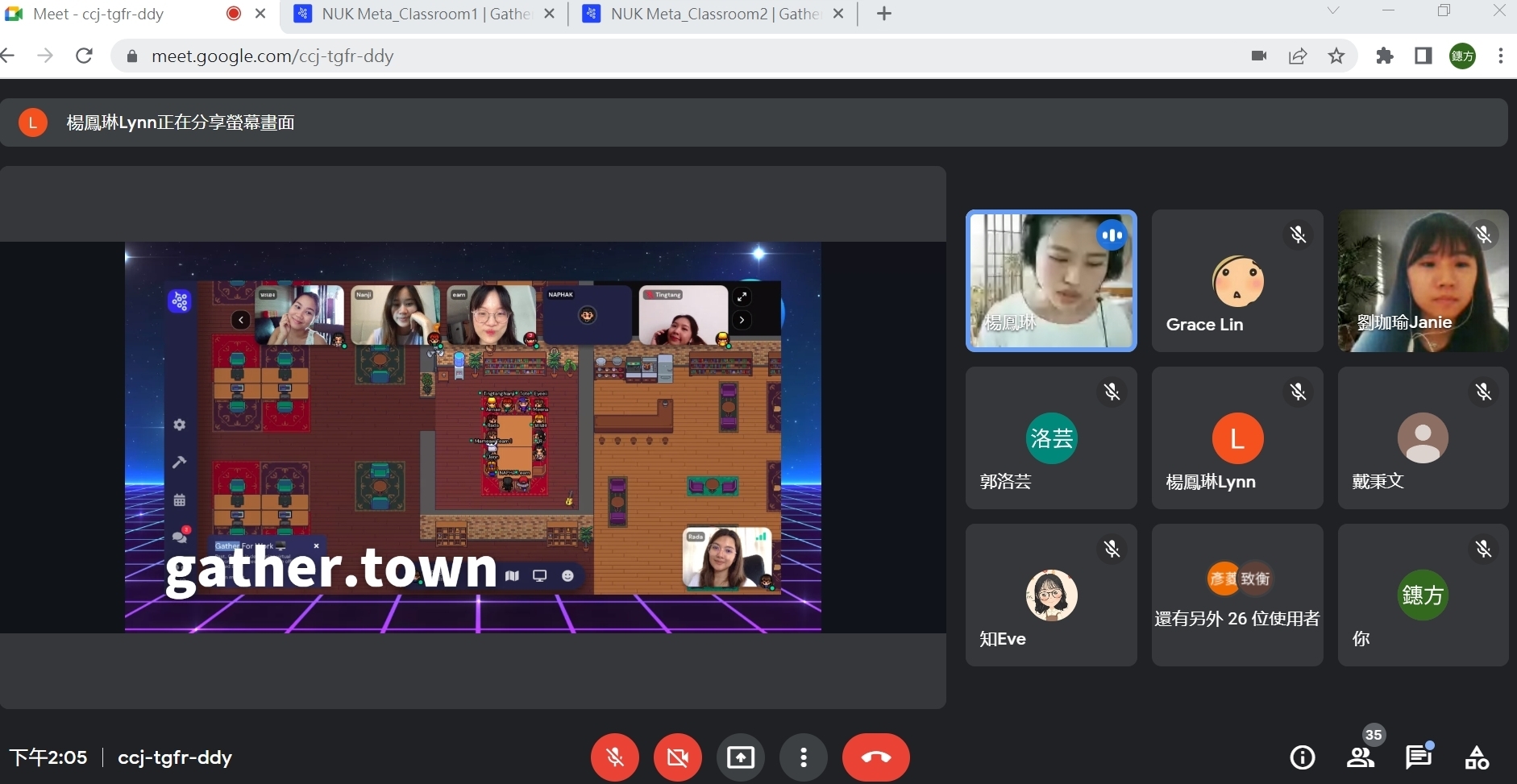1517x784 pixels.
Task: Close the NUK Meta_Classroom1 tab
Action: [x=550, y=14]
